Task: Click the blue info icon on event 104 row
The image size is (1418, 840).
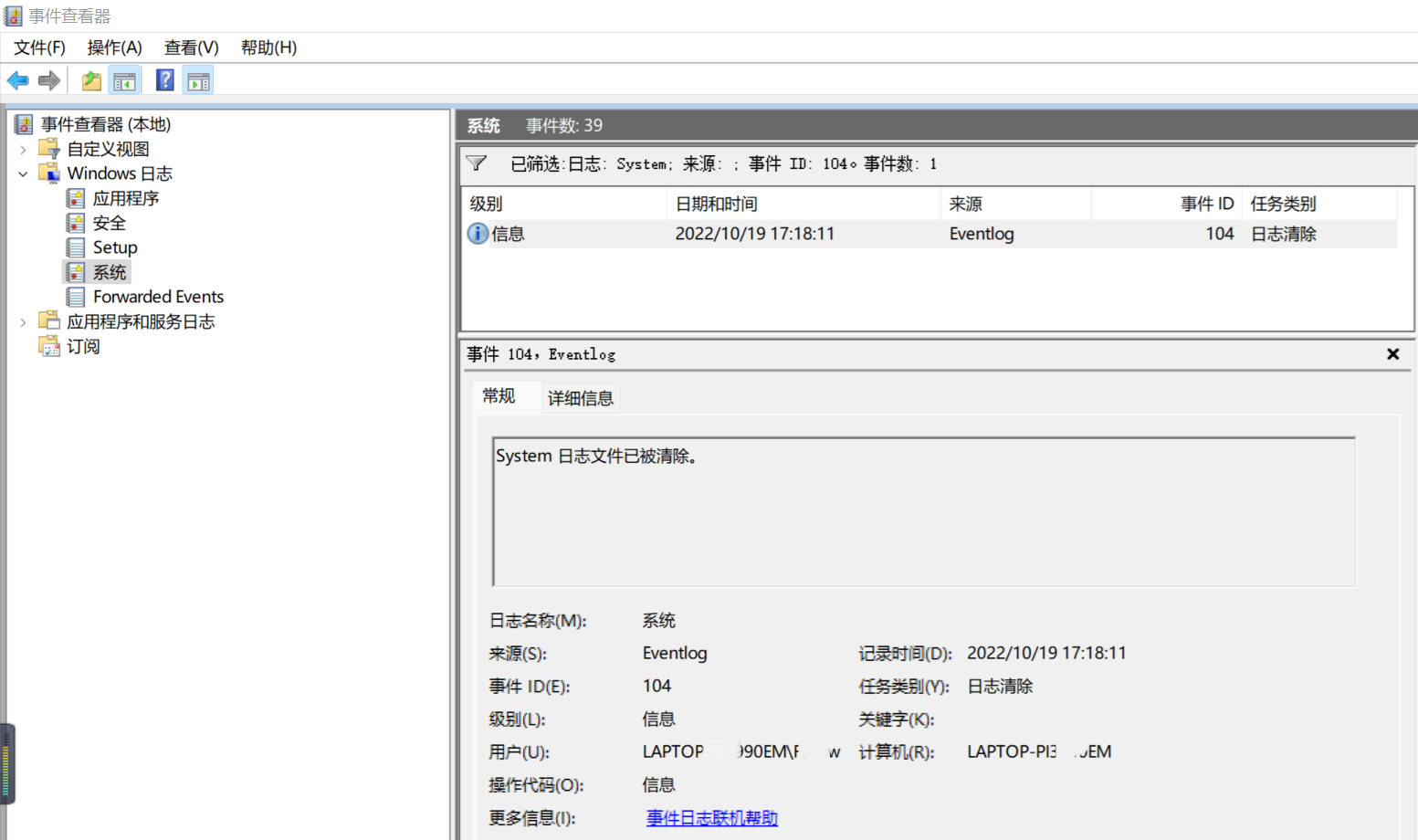Action: click(477, 234)
